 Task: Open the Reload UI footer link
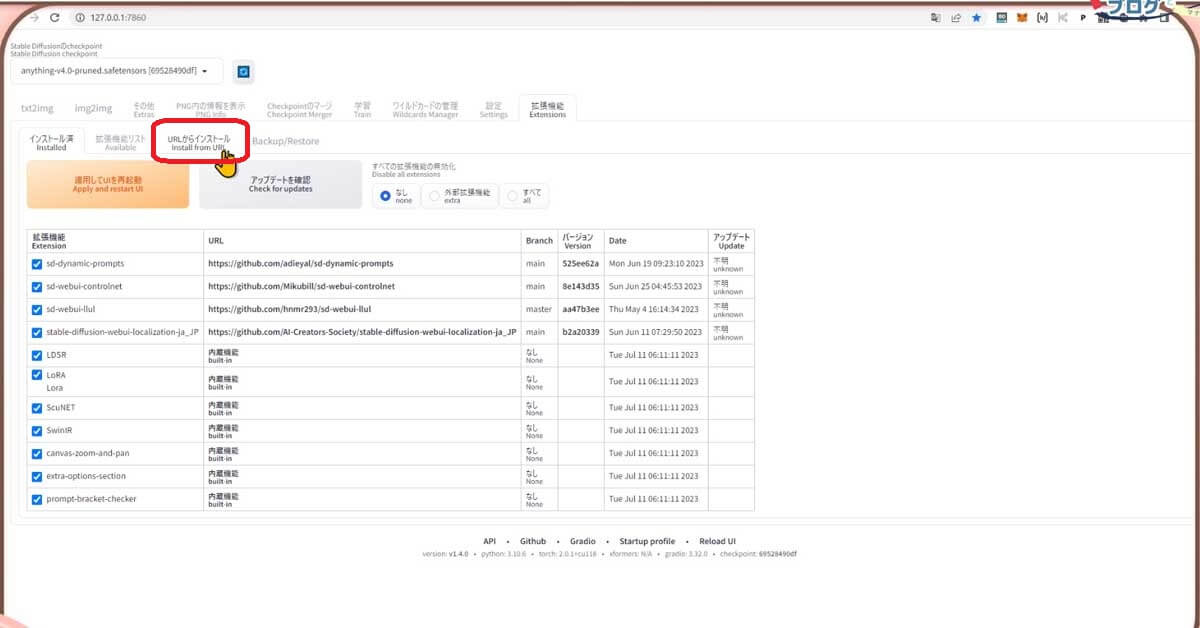click(x=717, y=541)
